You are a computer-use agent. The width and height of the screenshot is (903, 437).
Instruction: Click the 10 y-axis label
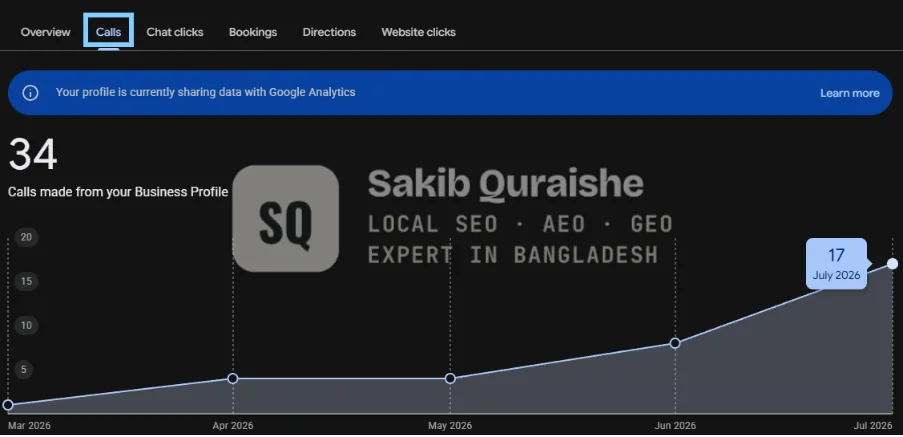click(26, 325)
